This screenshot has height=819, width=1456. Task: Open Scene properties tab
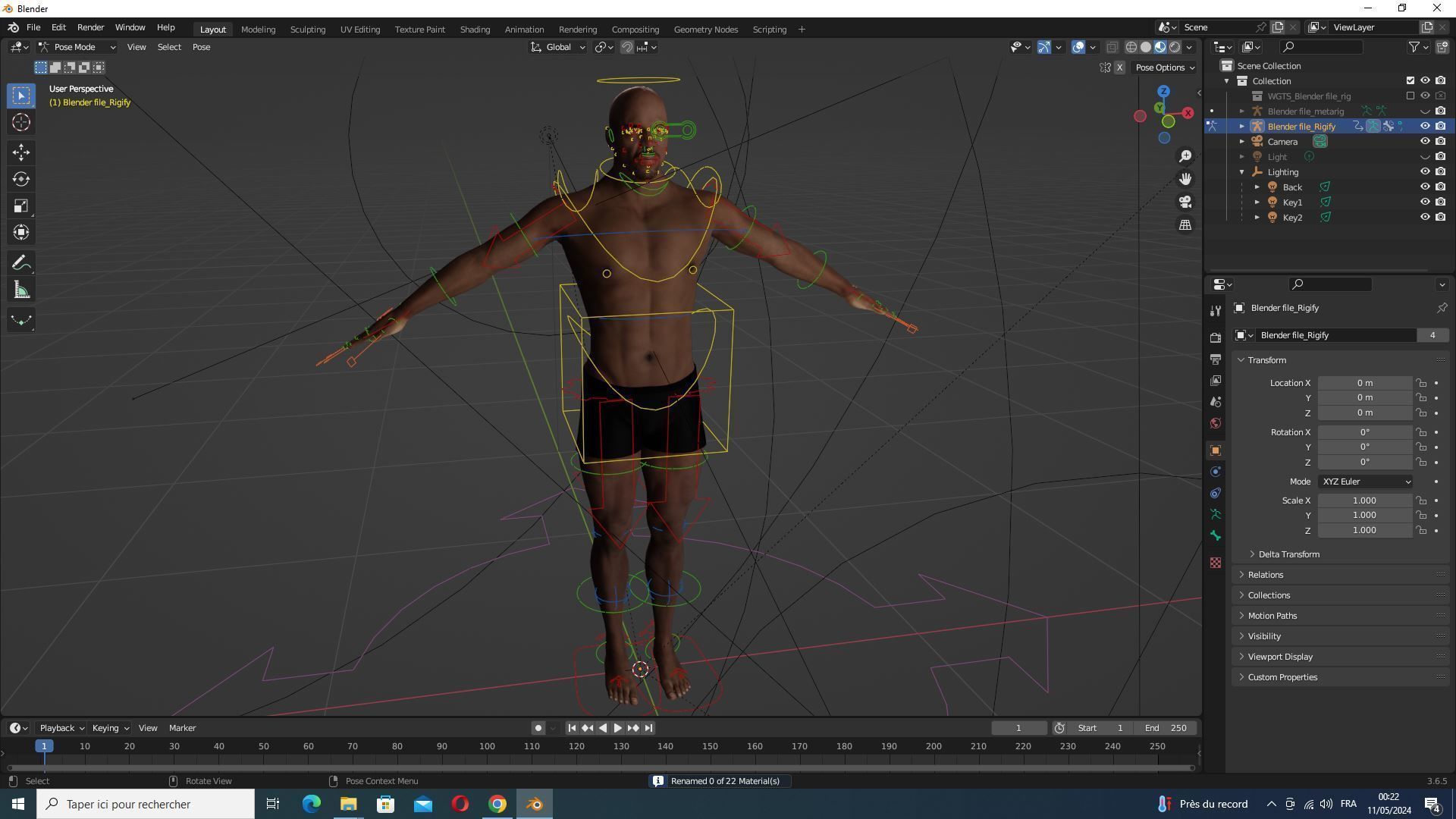1216,401
